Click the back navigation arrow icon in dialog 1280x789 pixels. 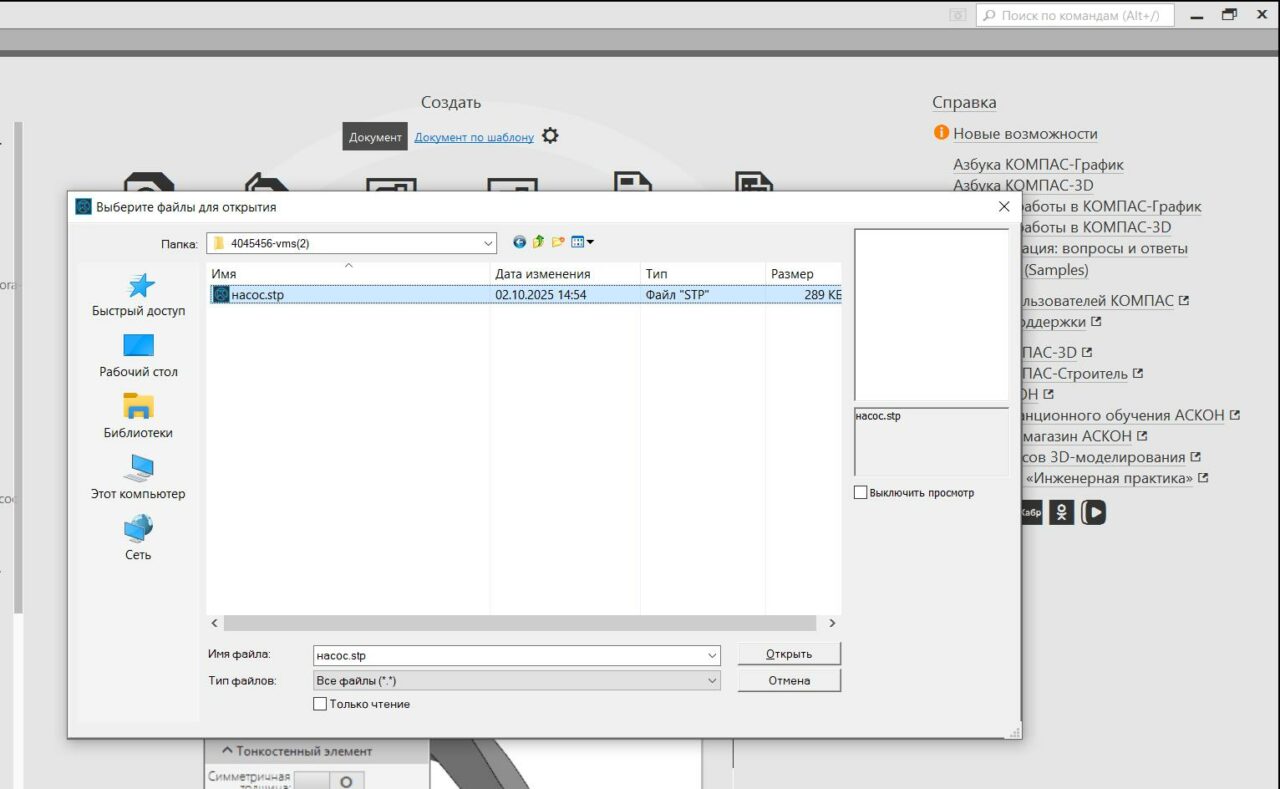tap(519, 242)
